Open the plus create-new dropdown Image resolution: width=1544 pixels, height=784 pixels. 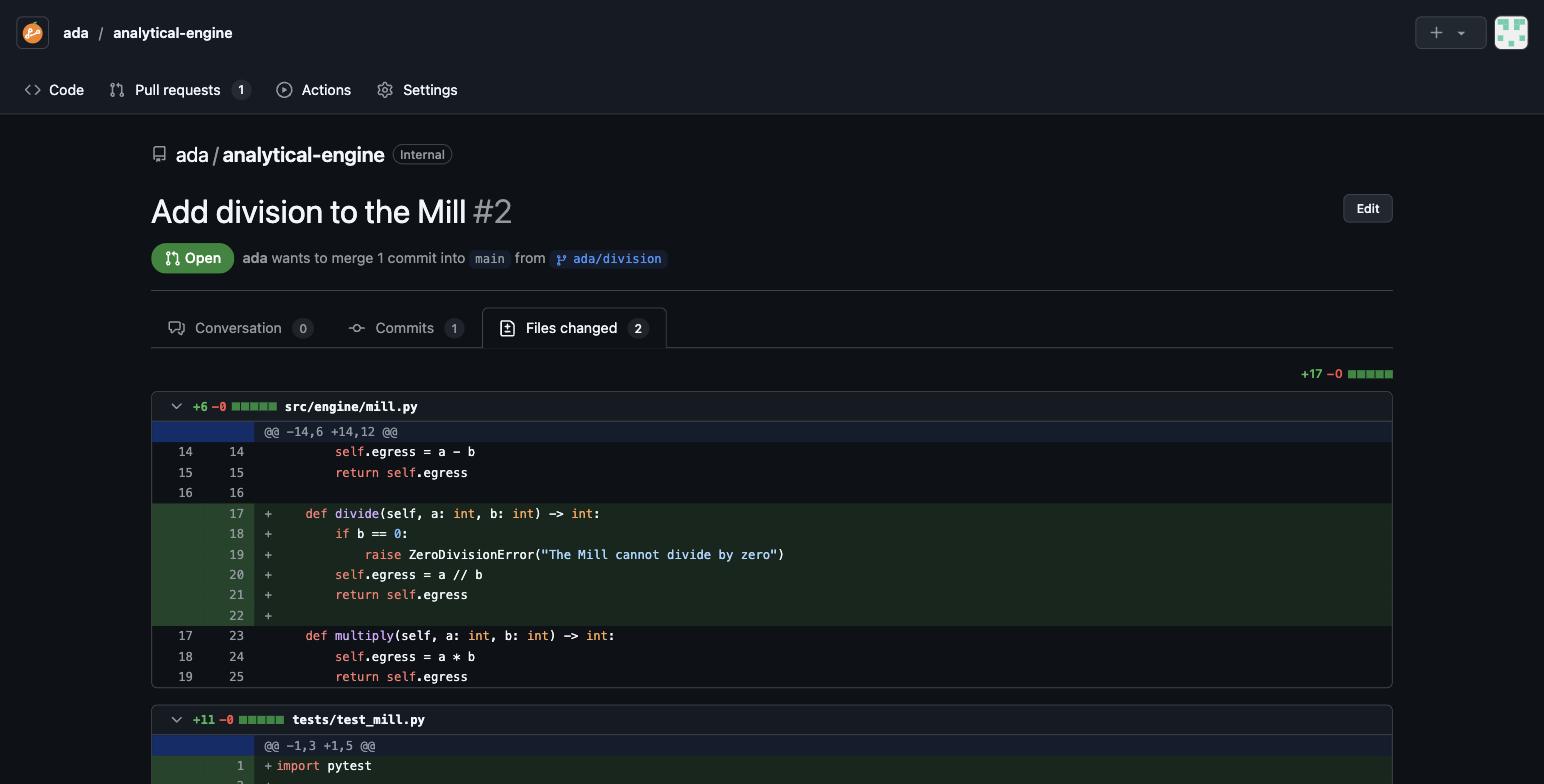tap(1450, 33)
